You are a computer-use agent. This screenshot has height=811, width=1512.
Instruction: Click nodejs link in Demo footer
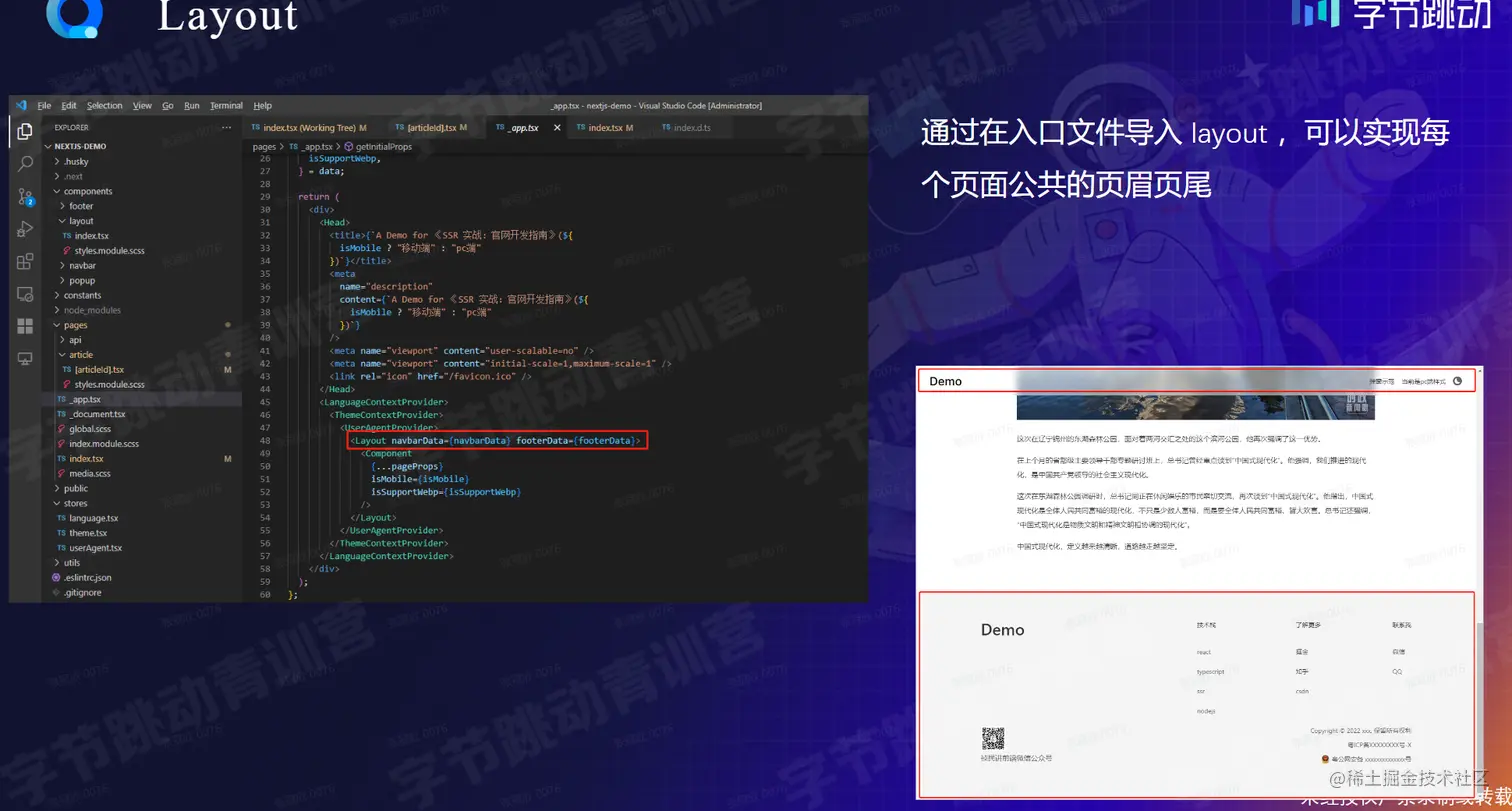[x=1205, y=710]
